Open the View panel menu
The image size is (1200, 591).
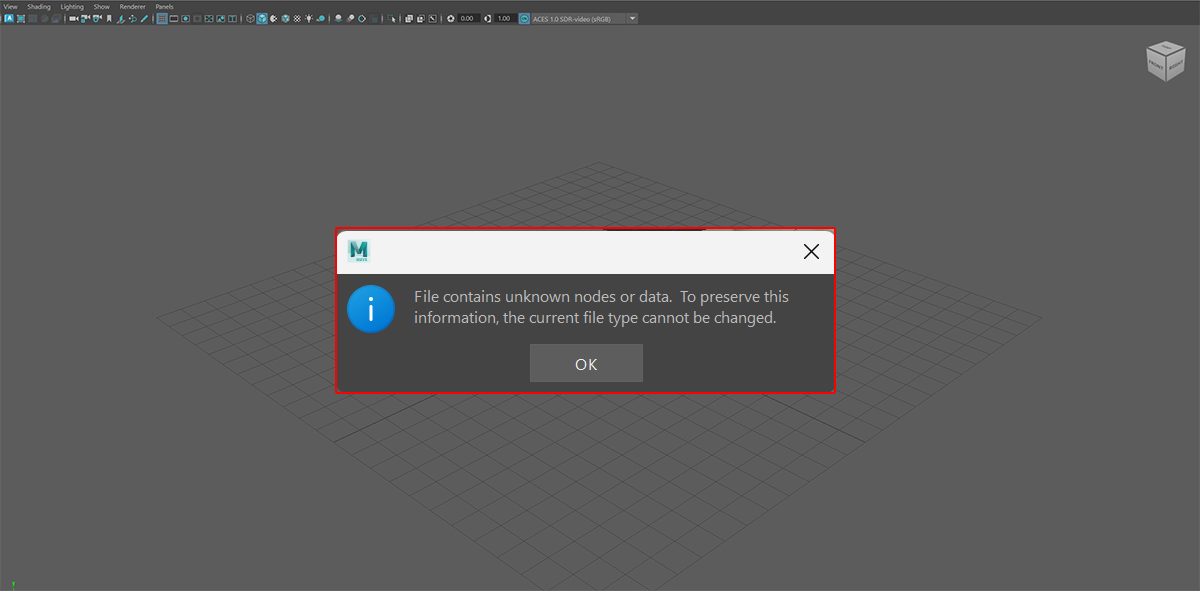click(x=10, y=6)
